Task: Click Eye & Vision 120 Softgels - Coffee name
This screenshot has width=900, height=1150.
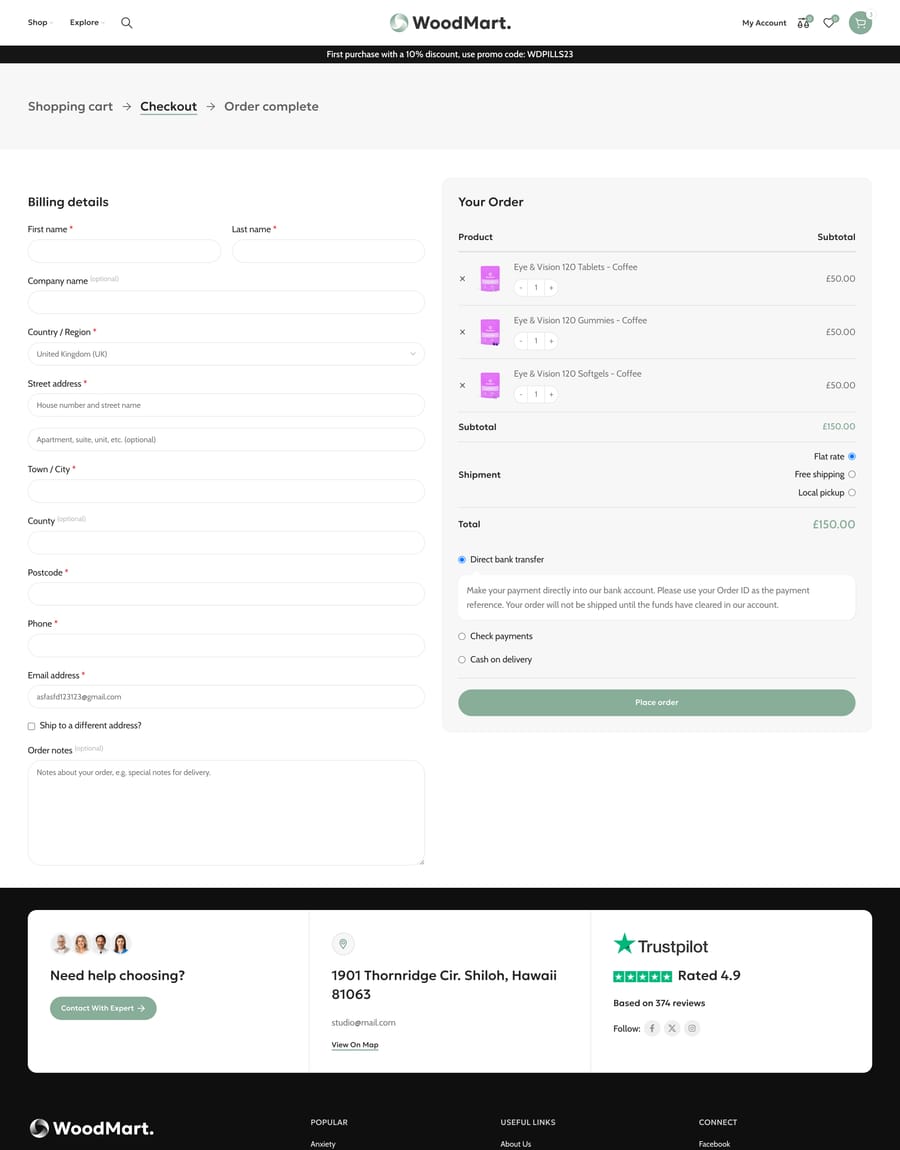Action: pos(577,374)
